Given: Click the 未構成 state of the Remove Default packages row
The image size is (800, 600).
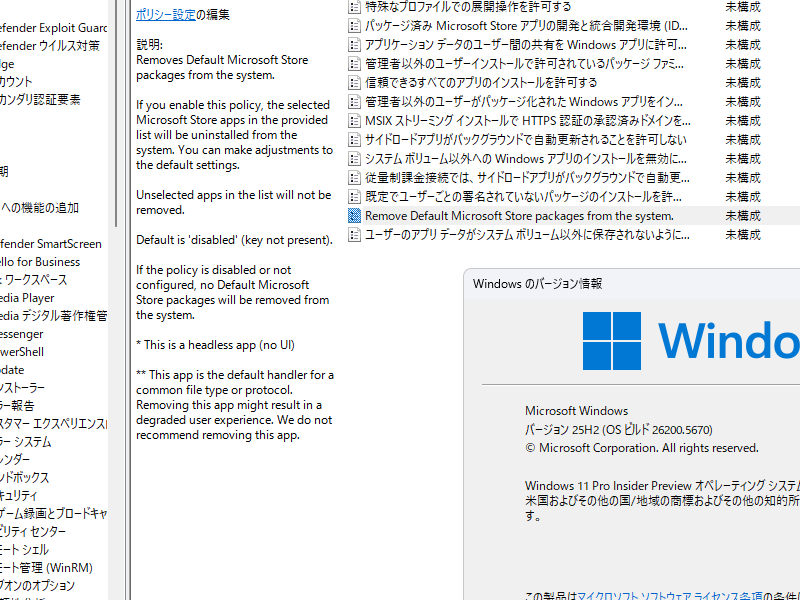Looking at the screenshot, I should 743,216.
